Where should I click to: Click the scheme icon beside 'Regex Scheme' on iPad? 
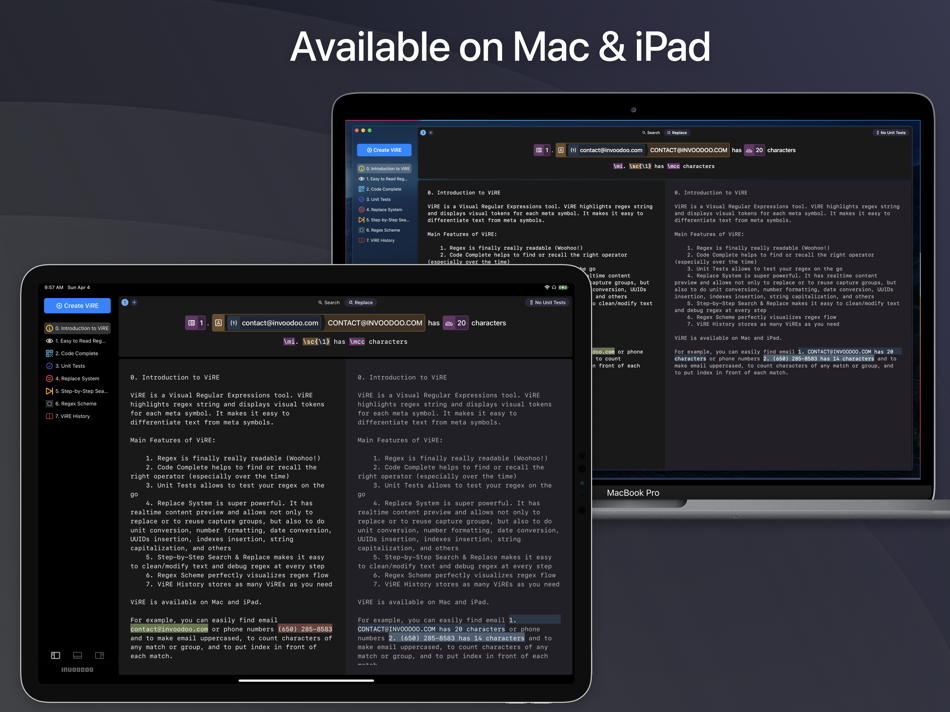point(49,404)
